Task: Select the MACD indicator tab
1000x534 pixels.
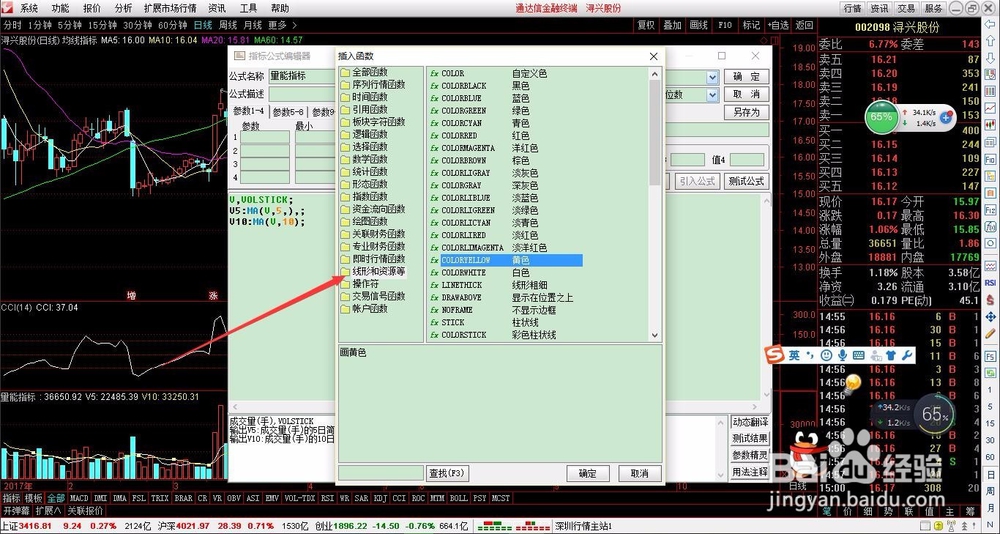Action: (x=79, y=498)
